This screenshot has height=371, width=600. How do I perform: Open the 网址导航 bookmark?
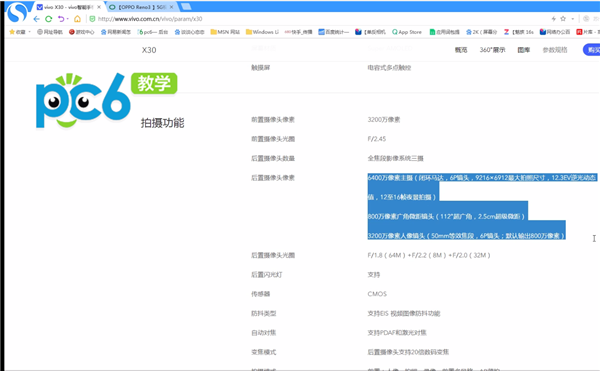pos(50,32)
